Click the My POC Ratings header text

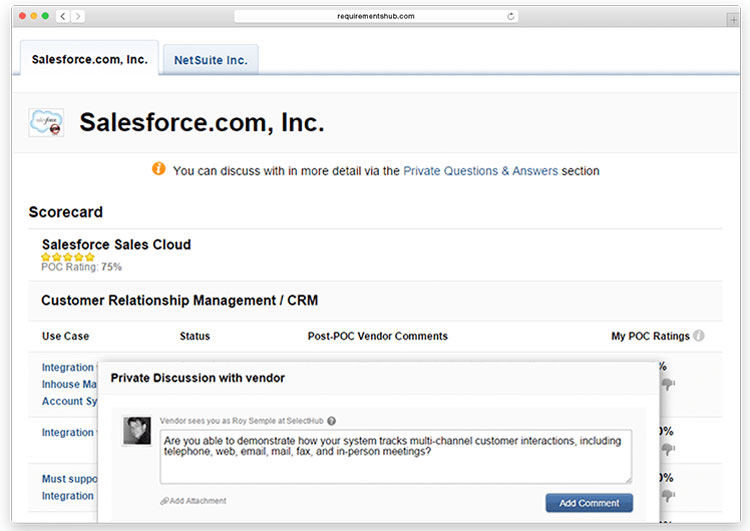coord(650,336)
